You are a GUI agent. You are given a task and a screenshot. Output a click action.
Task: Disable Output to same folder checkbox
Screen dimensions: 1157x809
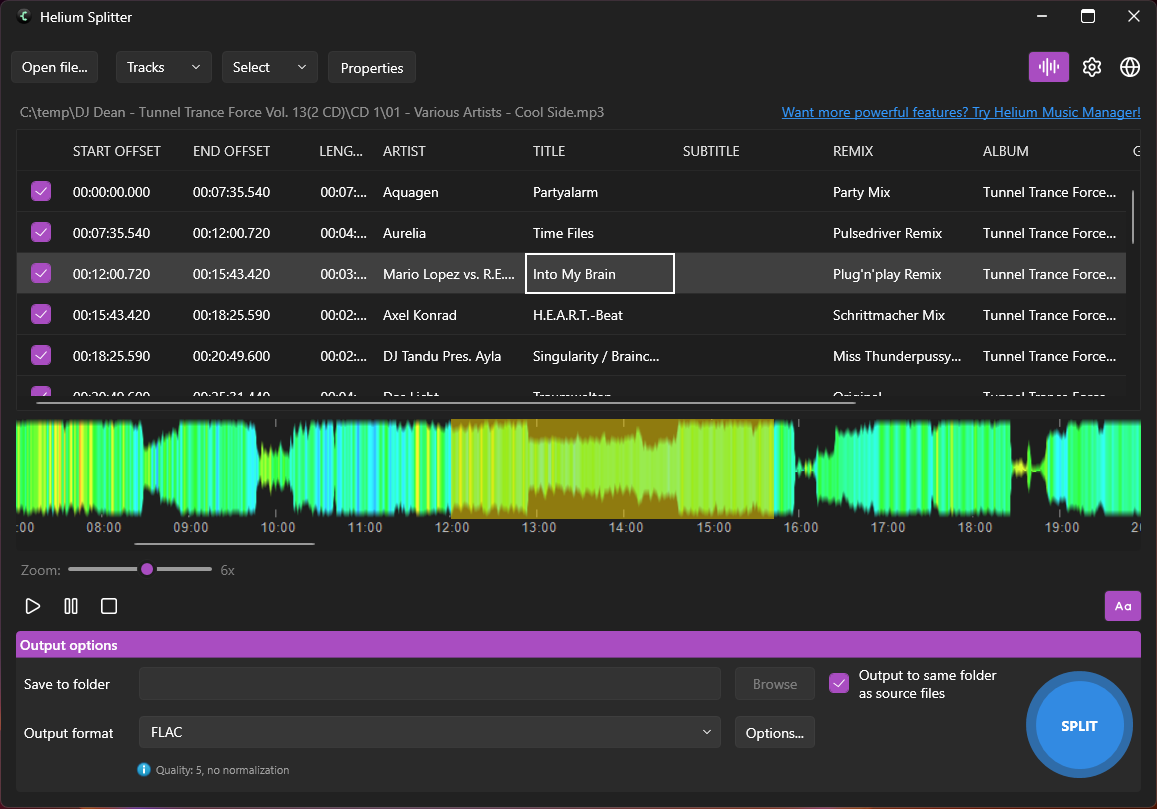[839, 684]
